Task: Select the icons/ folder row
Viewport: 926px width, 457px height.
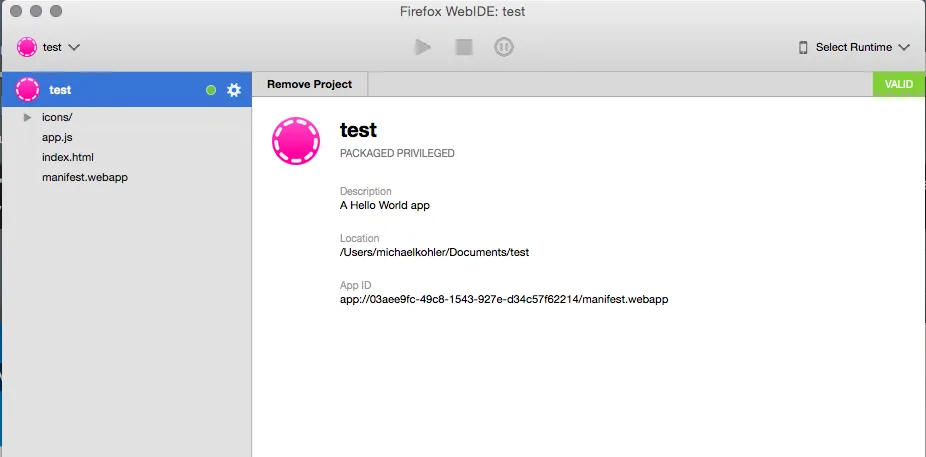Action: click(126, 117)
